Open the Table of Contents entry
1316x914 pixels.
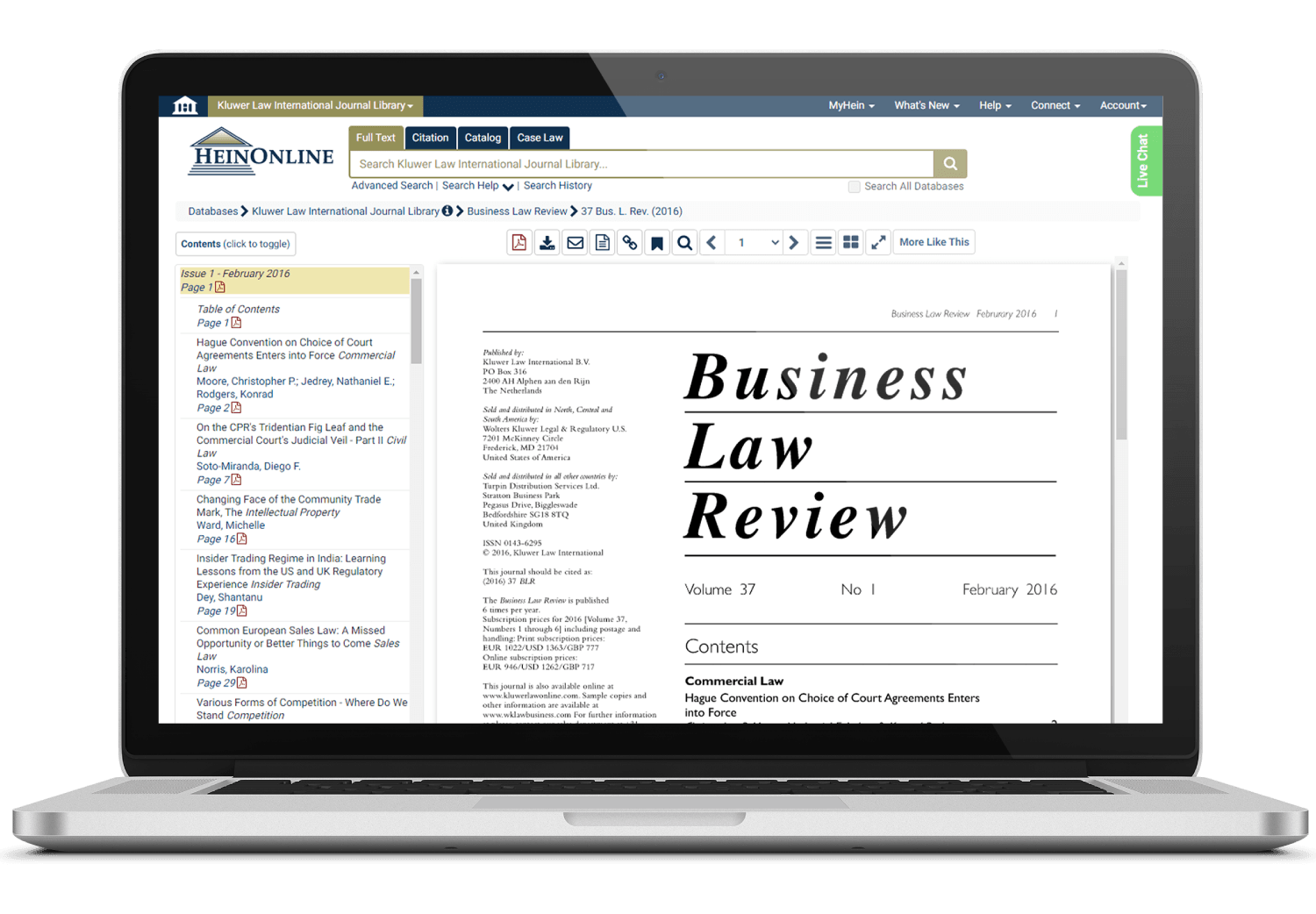point(238,310)
